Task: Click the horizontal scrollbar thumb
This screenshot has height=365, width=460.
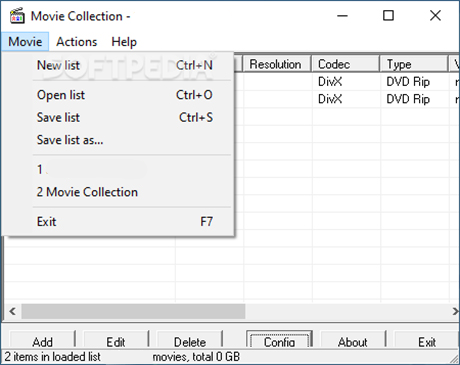Action: [x=133, y=312]
